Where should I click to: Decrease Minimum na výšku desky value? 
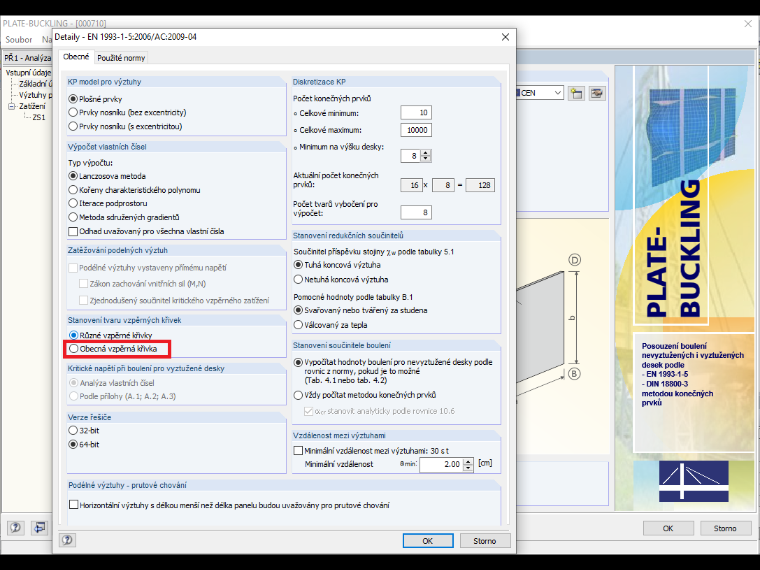tap(426, 159)
